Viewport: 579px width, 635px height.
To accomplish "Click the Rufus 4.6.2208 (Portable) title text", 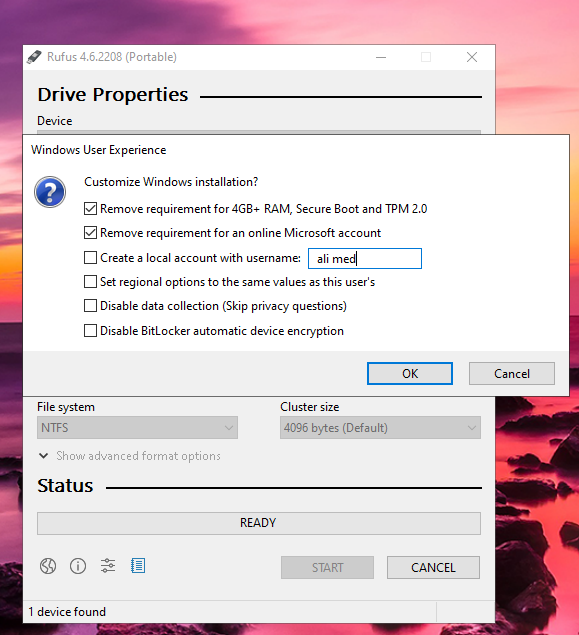I will pyautogui.click(x=112, y=57).
